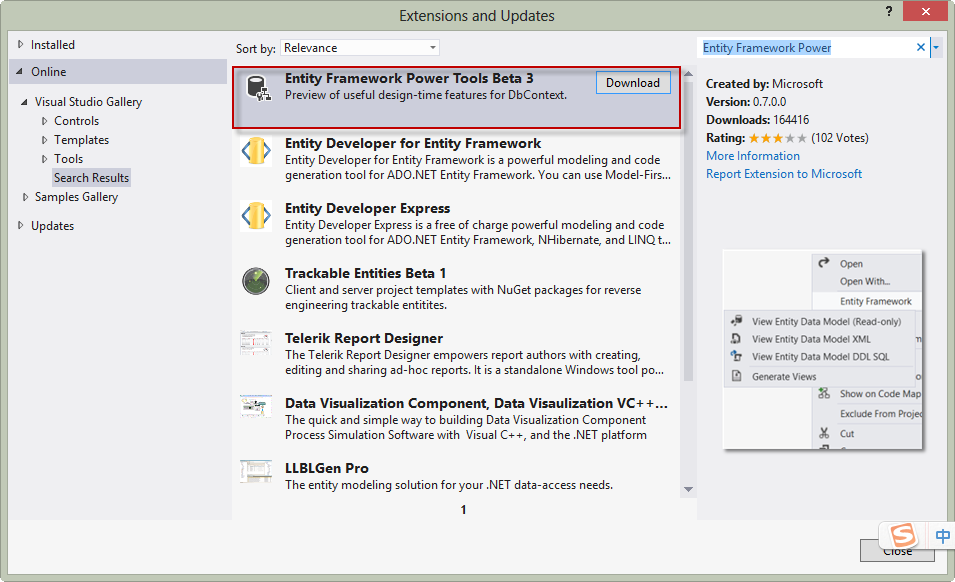Click the Downloads 164416 text
Viewport: 955px width, 582px height.
click(x=758, y=120)
